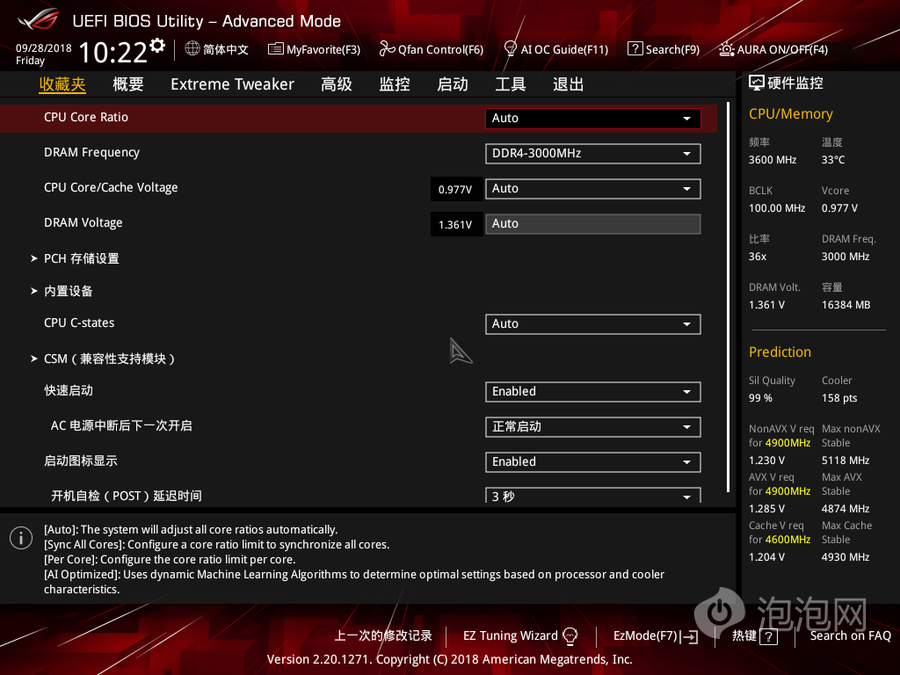Open the CPU Core Ratio dropdown
Screen dimensions: 900x675
pos(592,118)
